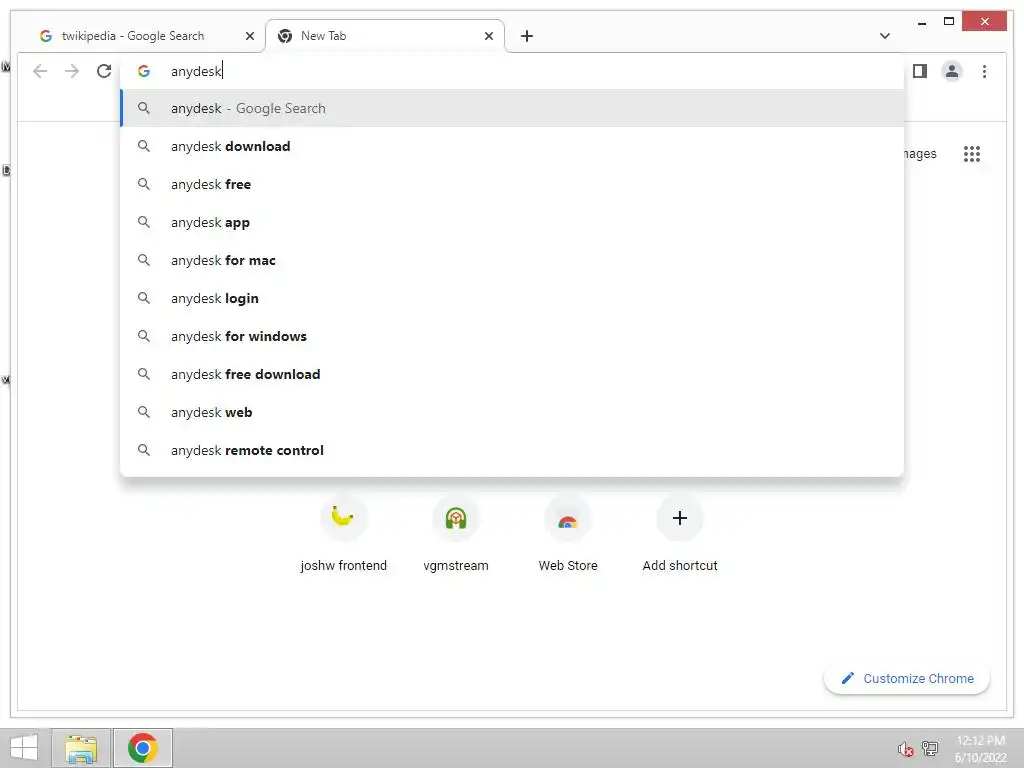The height and width of the screenshot is (768, 1024).
Task: Click the vgmstream label
Action: (x=456, y=566)
